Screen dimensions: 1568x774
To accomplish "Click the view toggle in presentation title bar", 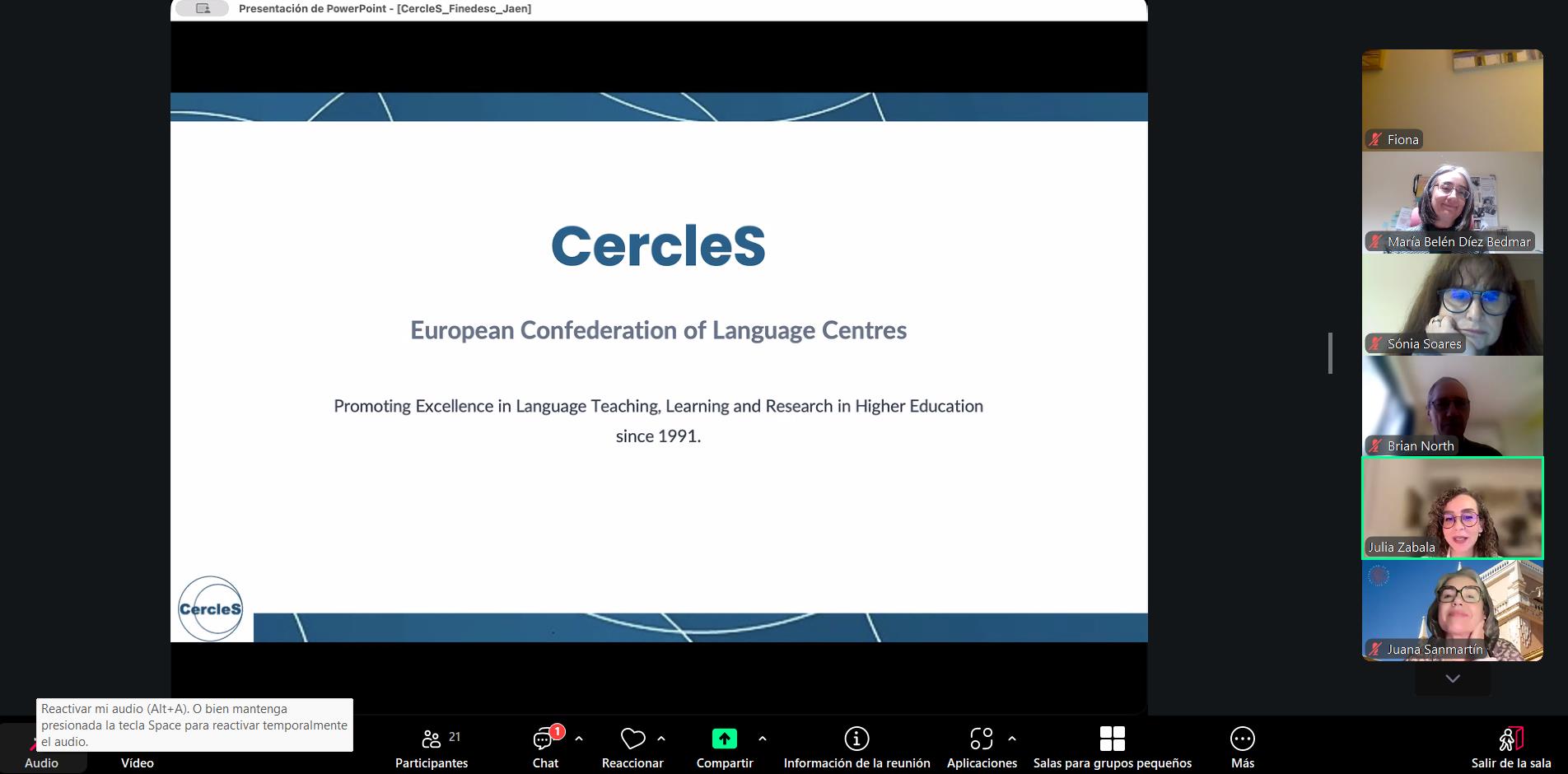I will pyautogui.click(x=203, y=8).
